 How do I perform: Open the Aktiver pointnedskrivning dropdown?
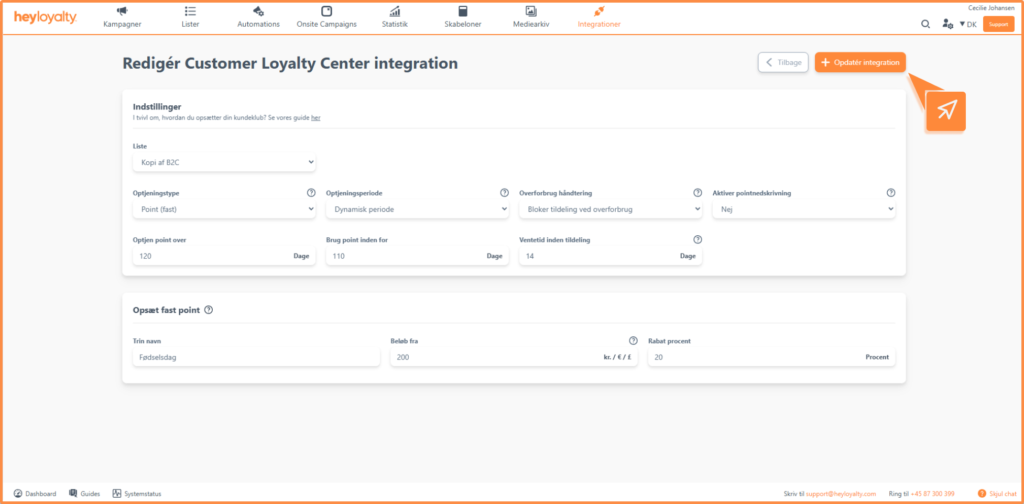click(x=804, y=210)
